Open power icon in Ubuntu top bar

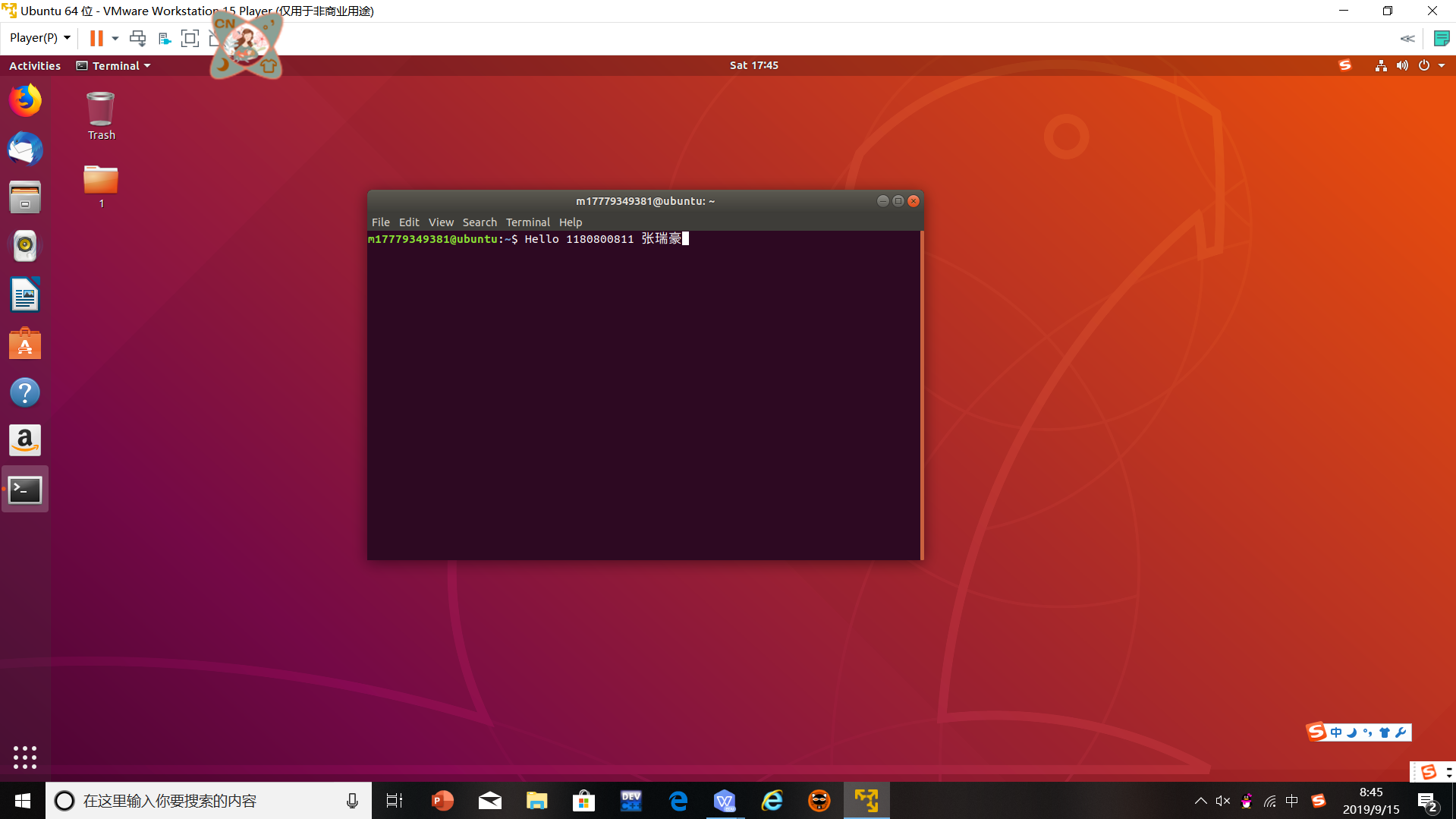click(1424, 65)
